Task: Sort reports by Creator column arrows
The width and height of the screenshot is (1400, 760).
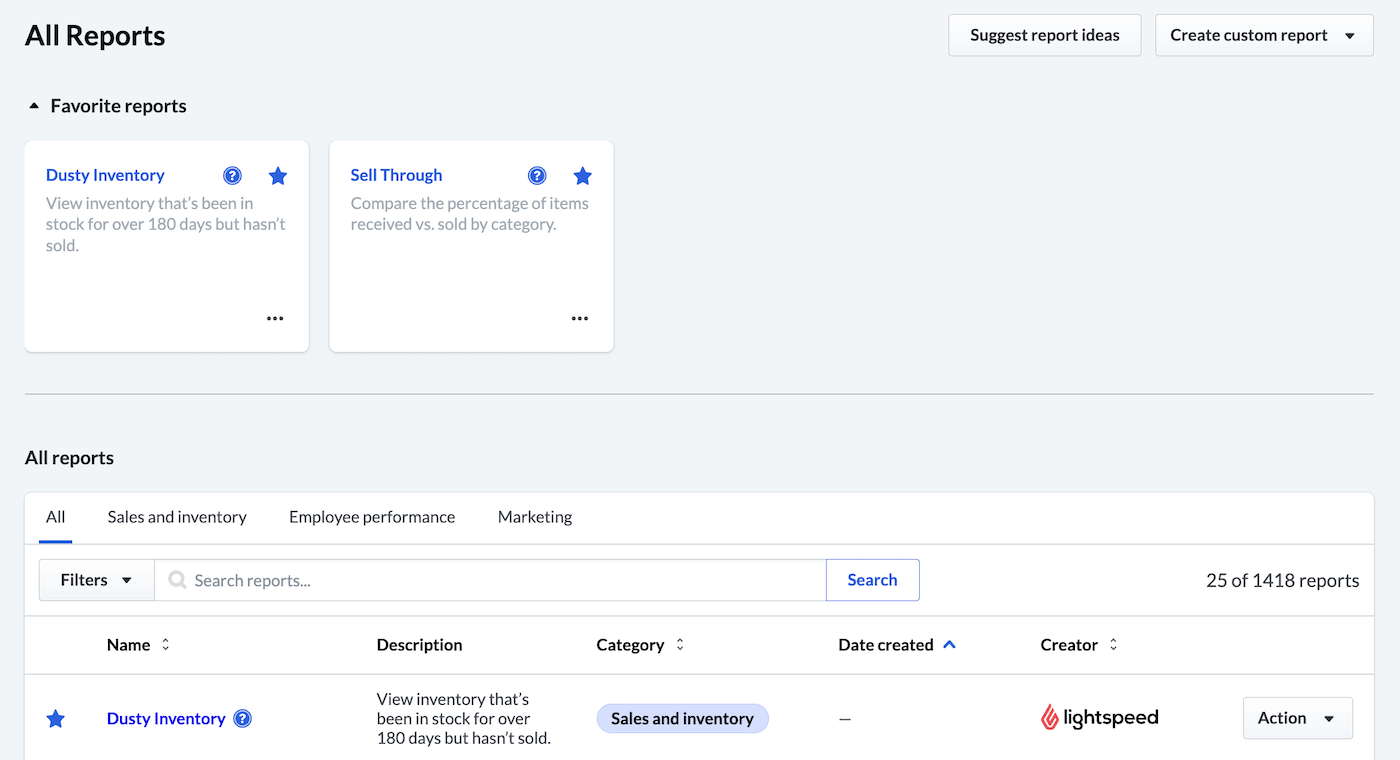Action: coord(1113,645)
